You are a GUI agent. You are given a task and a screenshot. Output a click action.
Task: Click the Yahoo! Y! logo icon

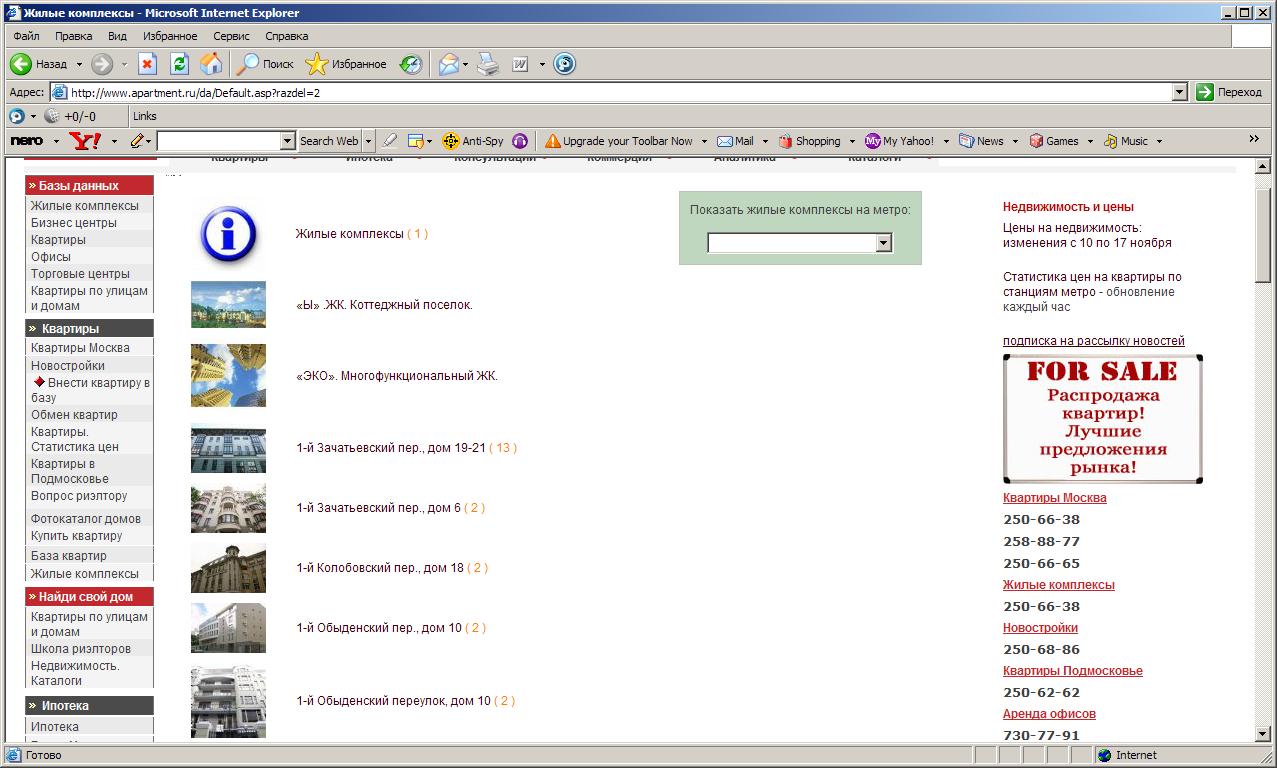tap(85, 141)
